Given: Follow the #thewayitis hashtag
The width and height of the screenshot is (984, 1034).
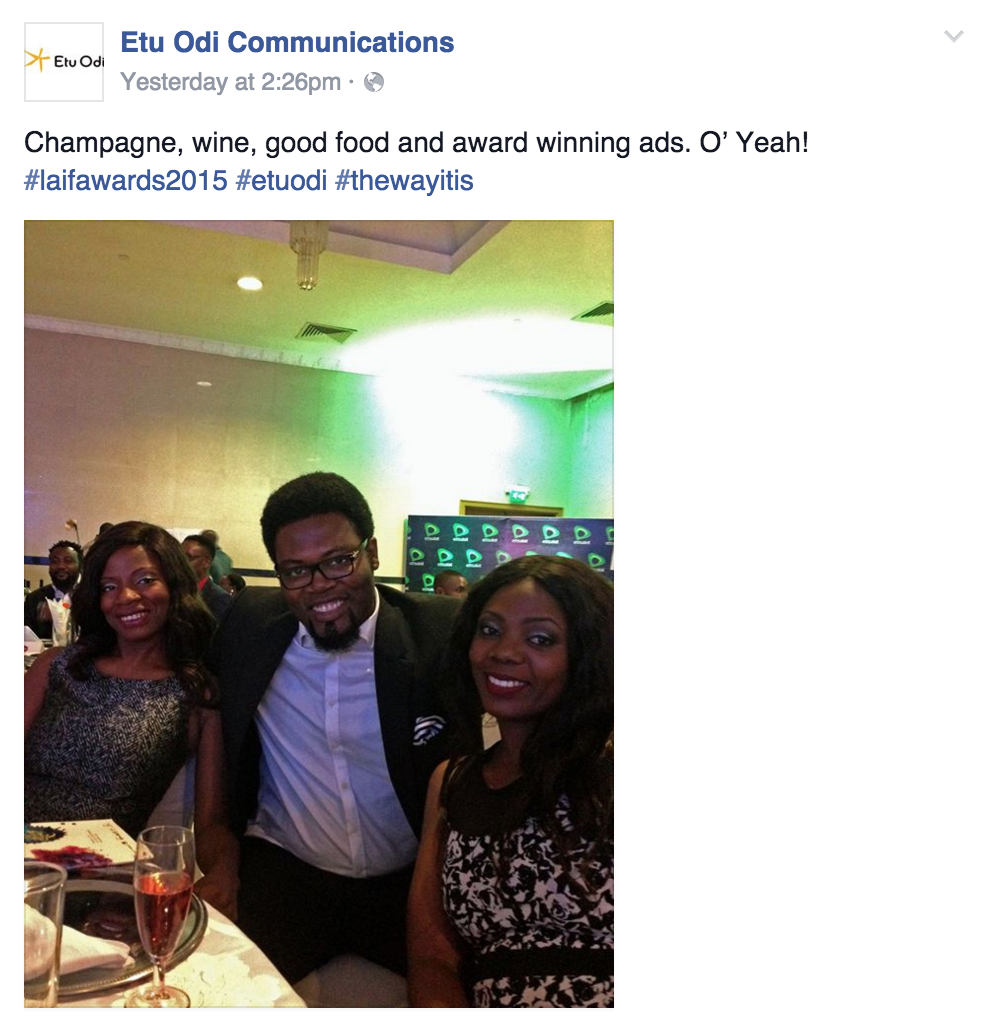Looking at the screenshot, I should click(x=404, y=180).
